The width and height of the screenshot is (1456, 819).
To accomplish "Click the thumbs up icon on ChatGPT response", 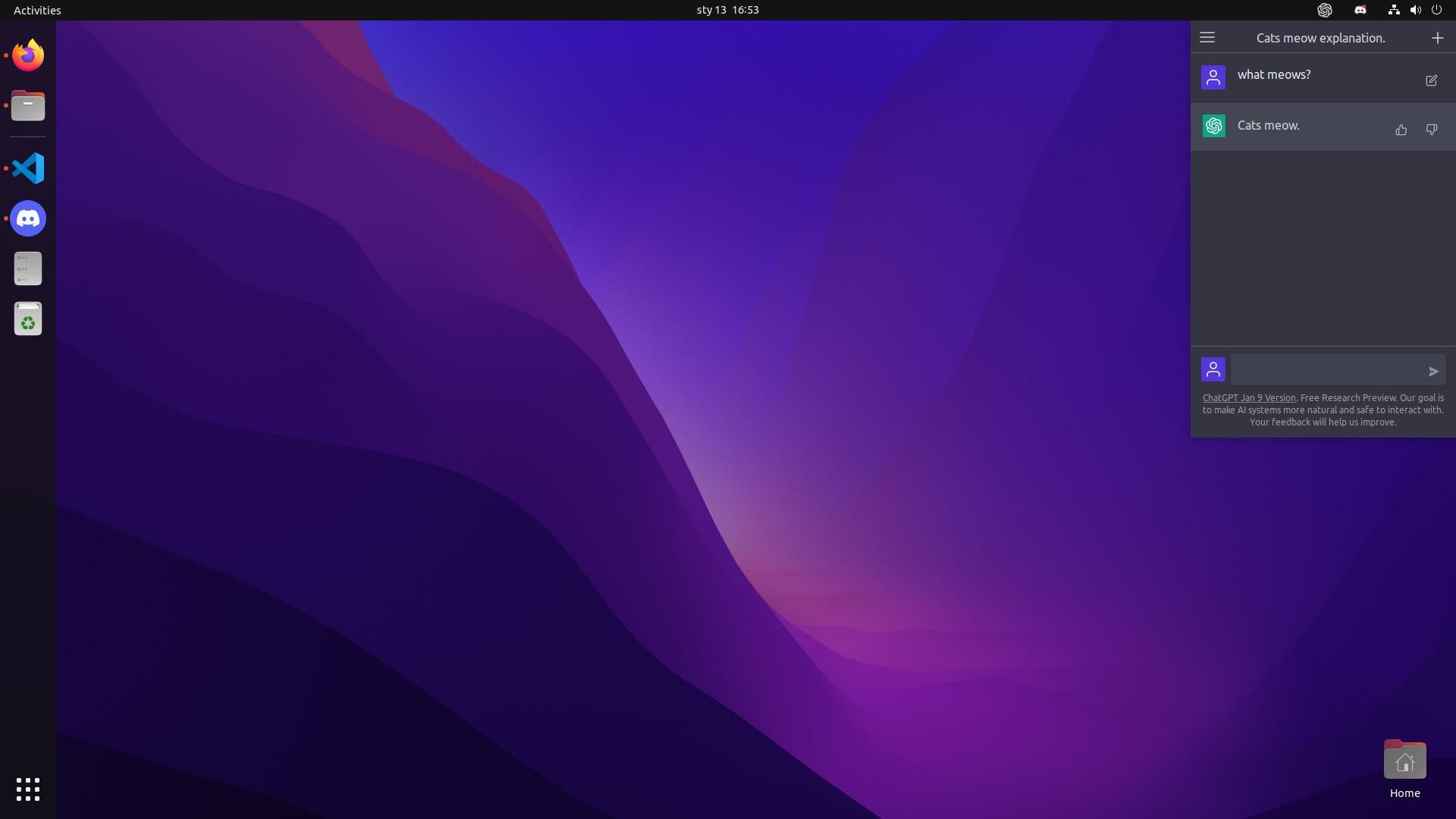I will point(1401,128).
